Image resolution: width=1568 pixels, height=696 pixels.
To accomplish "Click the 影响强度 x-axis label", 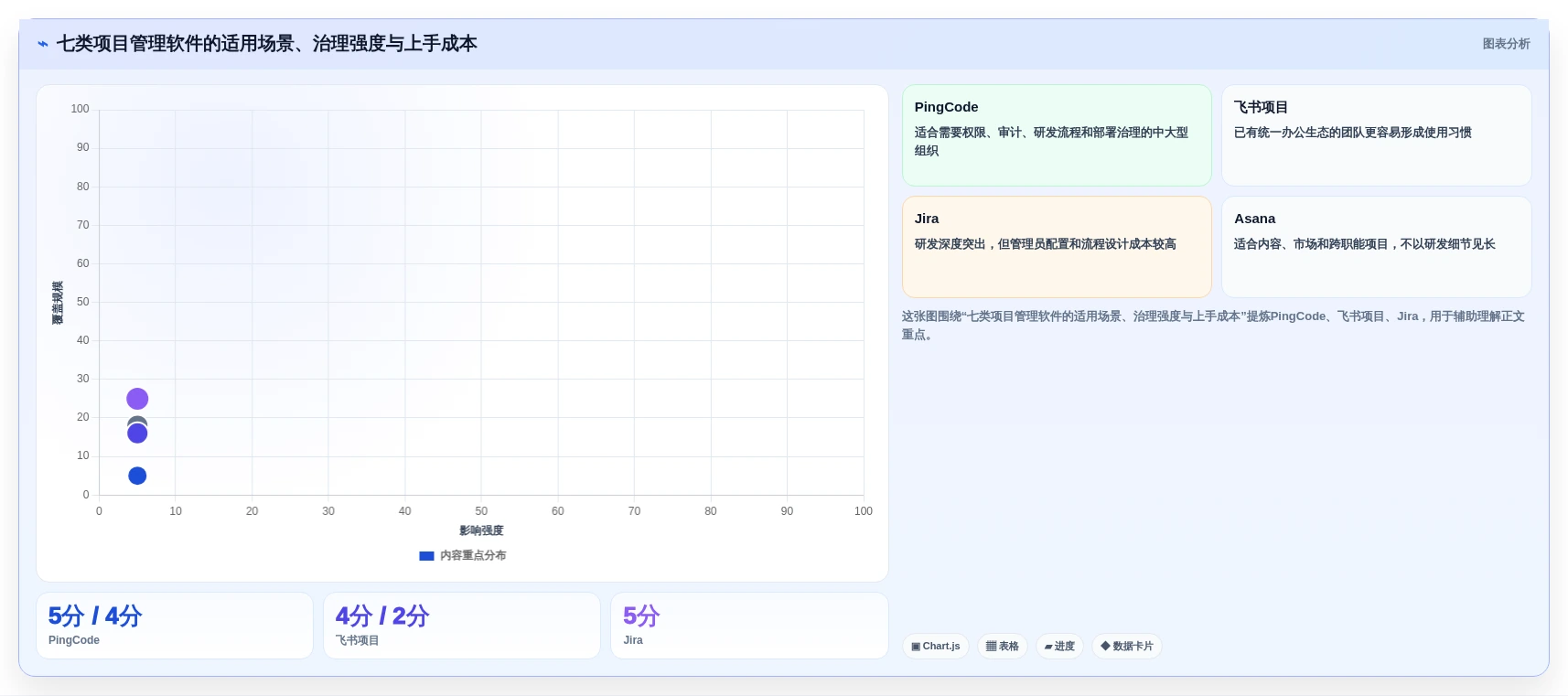I will [481, 530].
